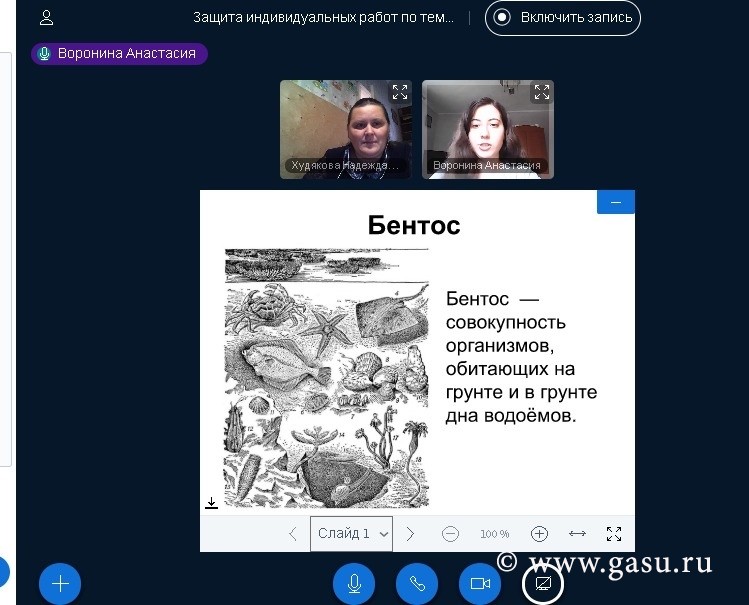Toggle the screen share button
Screen dimensions: 749x605
coord(543,584)
